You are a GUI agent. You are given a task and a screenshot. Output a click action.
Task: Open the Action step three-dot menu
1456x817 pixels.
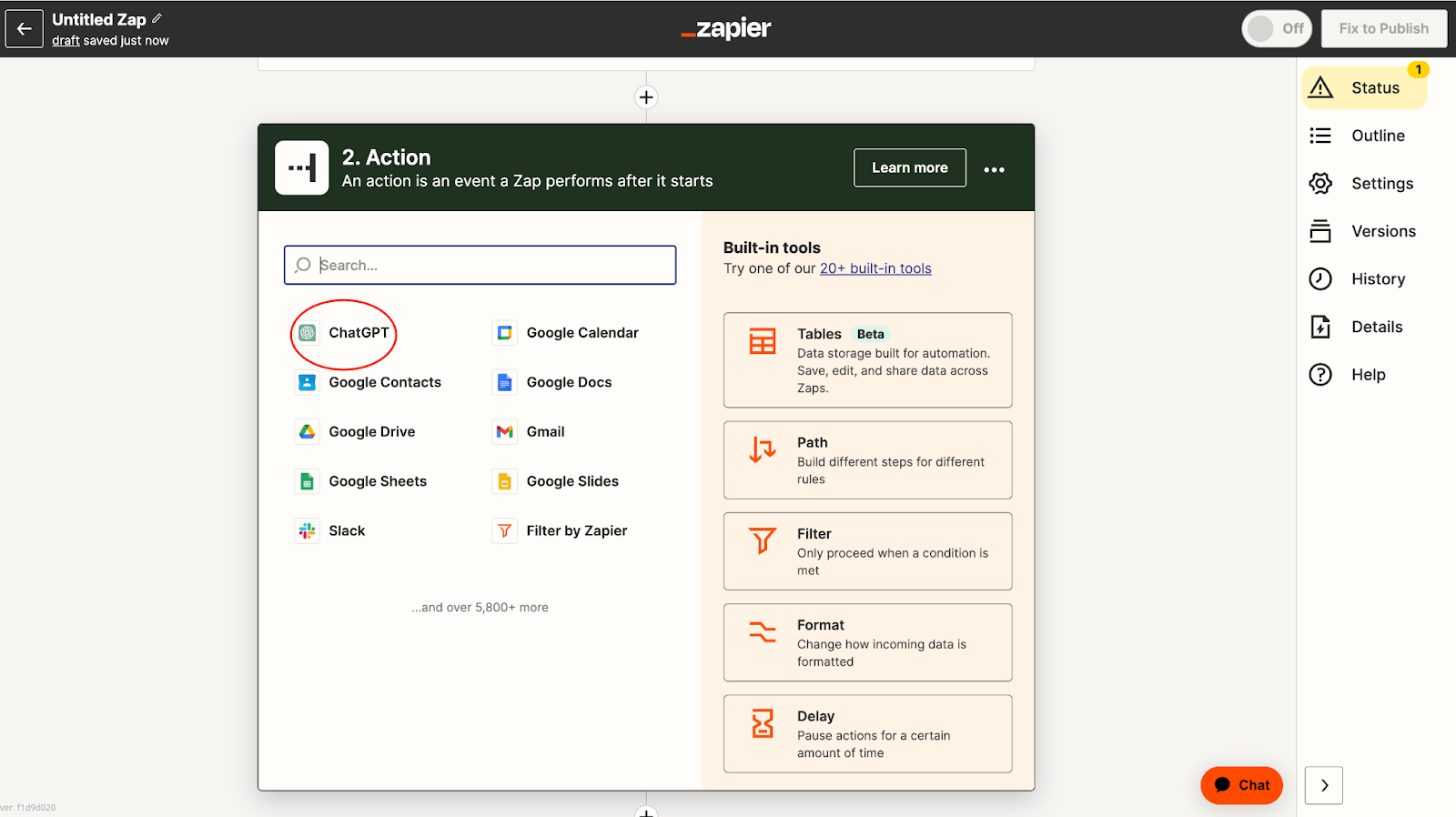pos(994,169)
